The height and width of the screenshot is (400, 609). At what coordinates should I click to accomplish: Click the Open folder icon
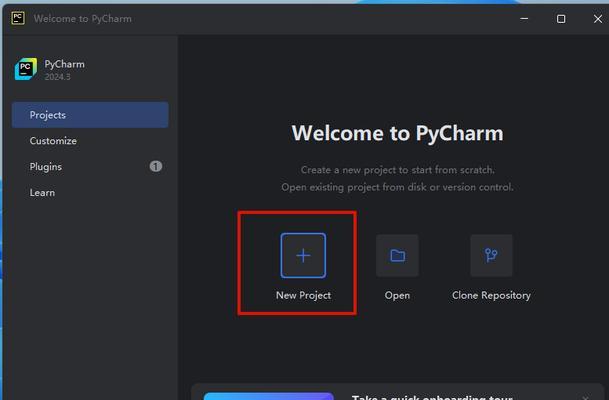coord(397,255)
